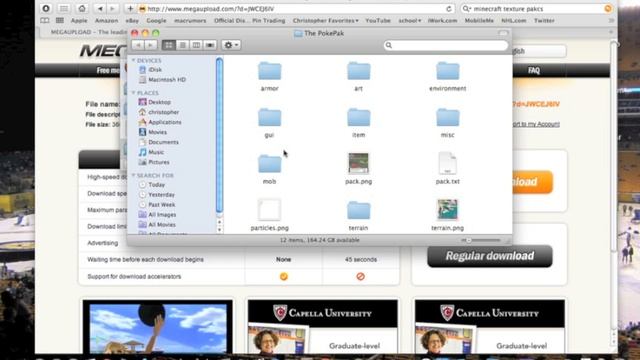Switch Finder to column view
Viewport: 640px width, 360px height.
click(x=196, y=45)
